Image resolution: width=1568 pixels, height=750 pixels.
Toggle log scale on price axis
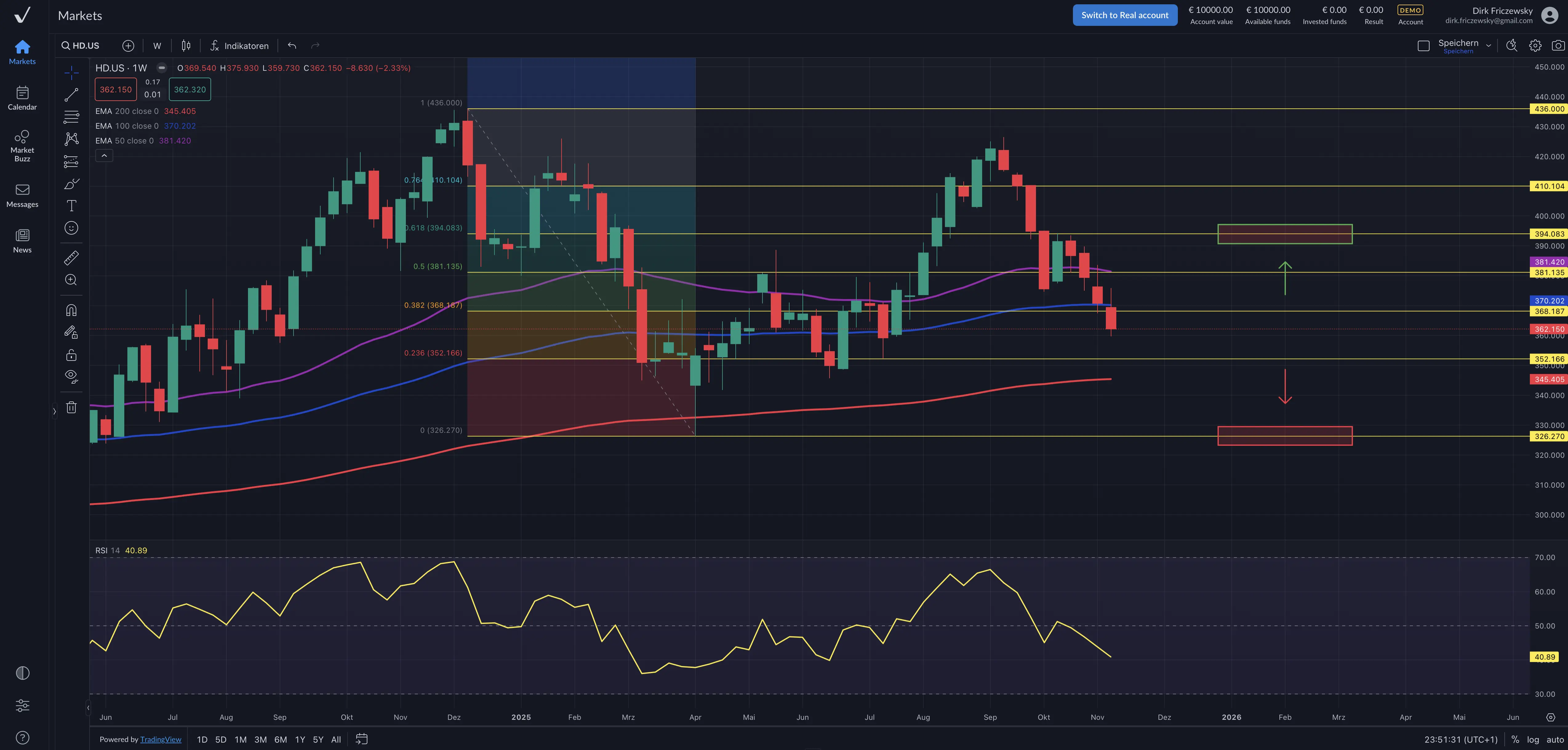[1533, 739]
